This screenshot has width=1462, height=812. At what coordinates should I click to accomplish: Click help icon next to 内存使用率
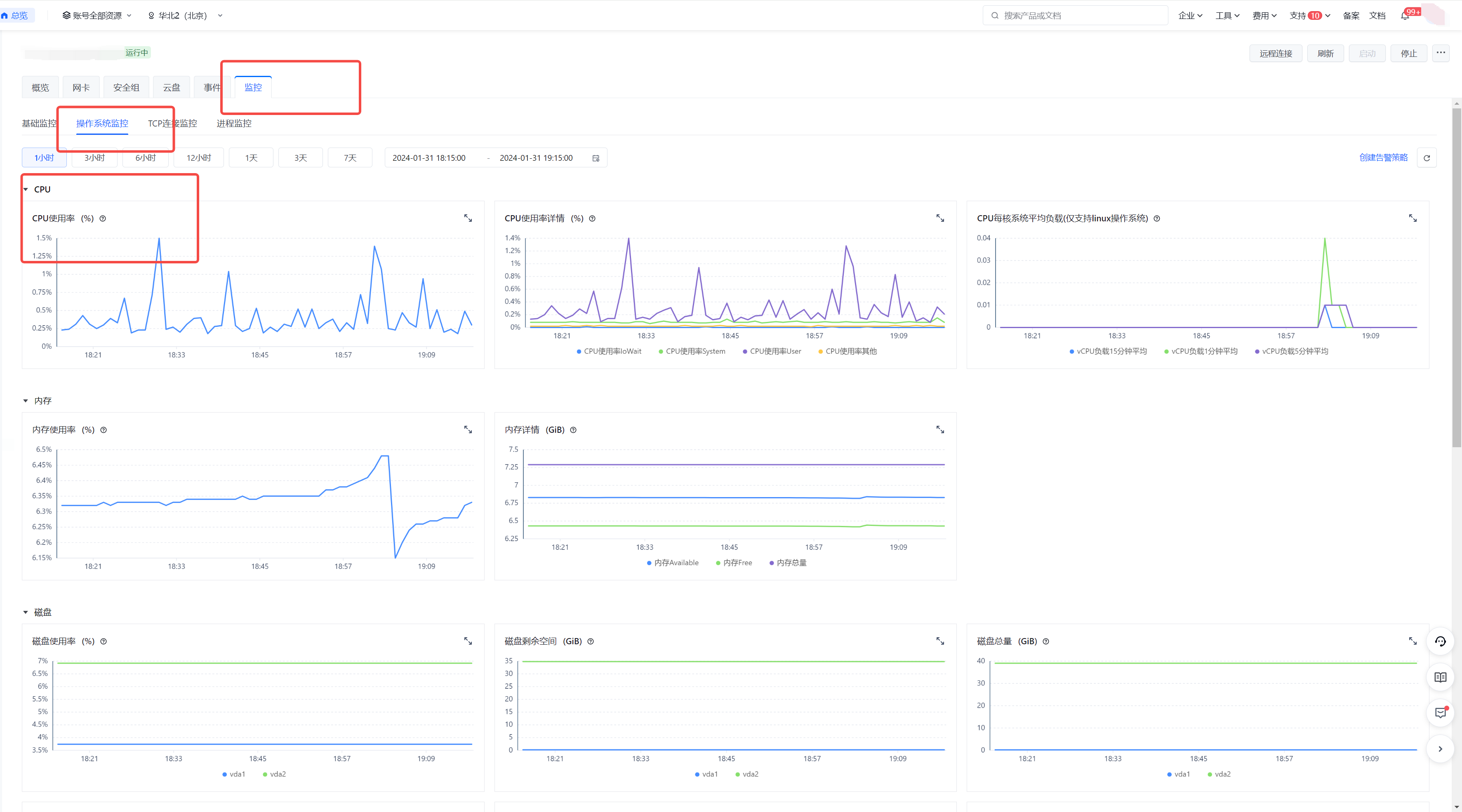(x=103, y=430)
